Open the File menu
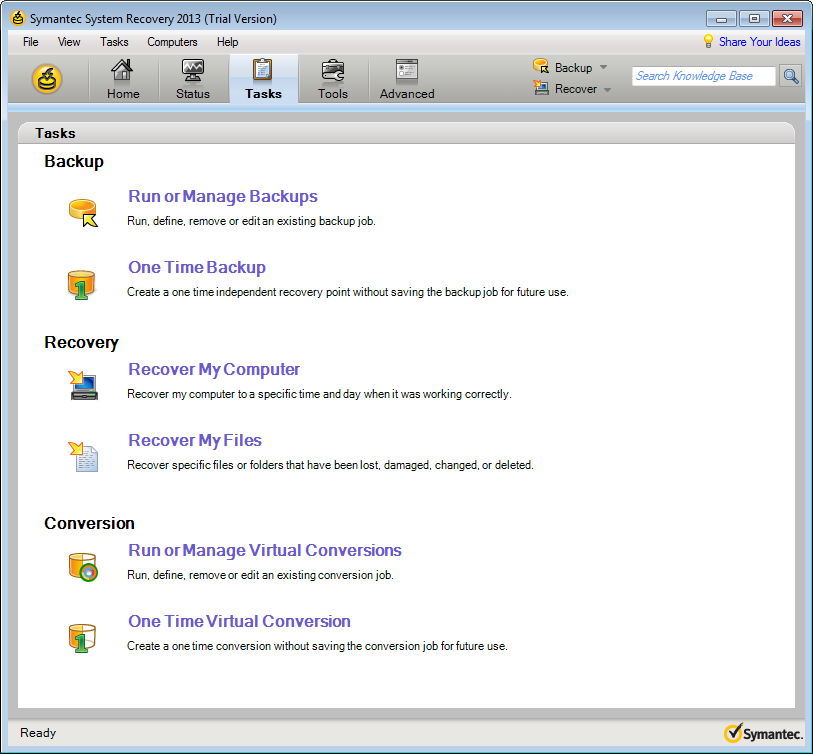 click(x=31, y=42)
